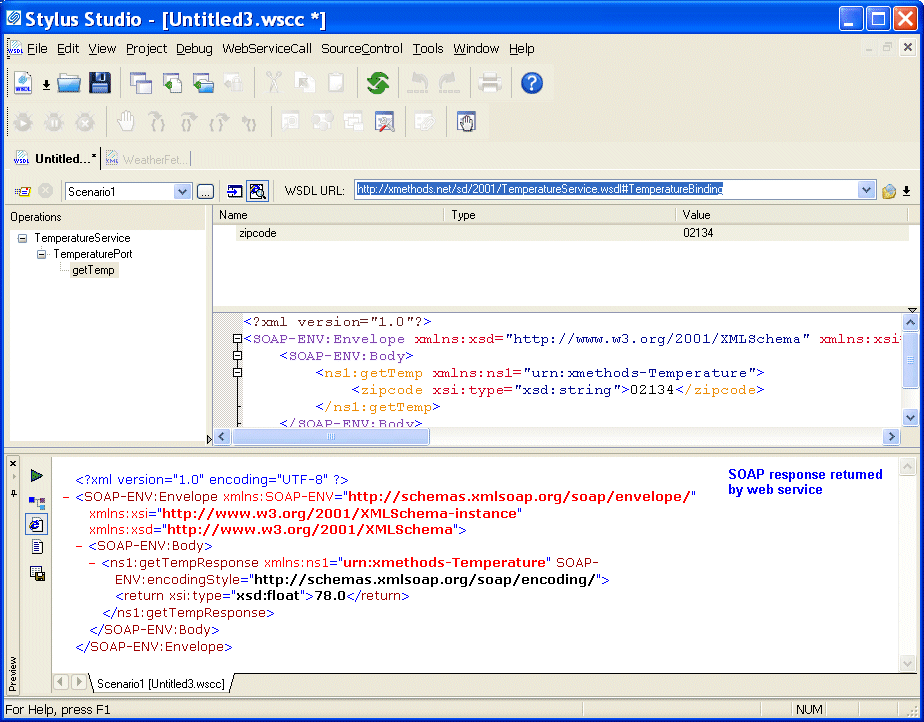924x722 pixels.
Task: Select the getTemp operation
Action: coord(93,271)
